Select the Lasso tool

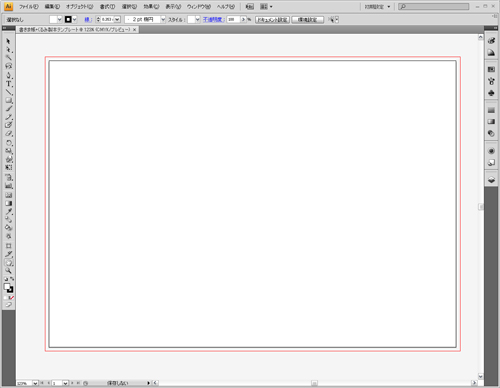pos(9,66)
